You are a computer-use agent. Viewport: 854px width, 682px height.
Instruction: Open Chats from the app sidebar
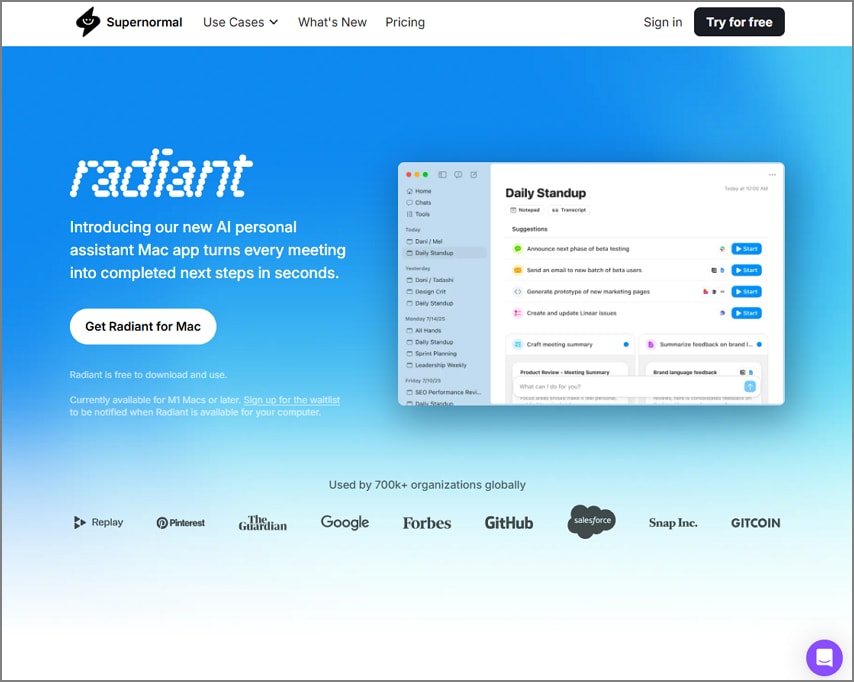coord(423,203)
